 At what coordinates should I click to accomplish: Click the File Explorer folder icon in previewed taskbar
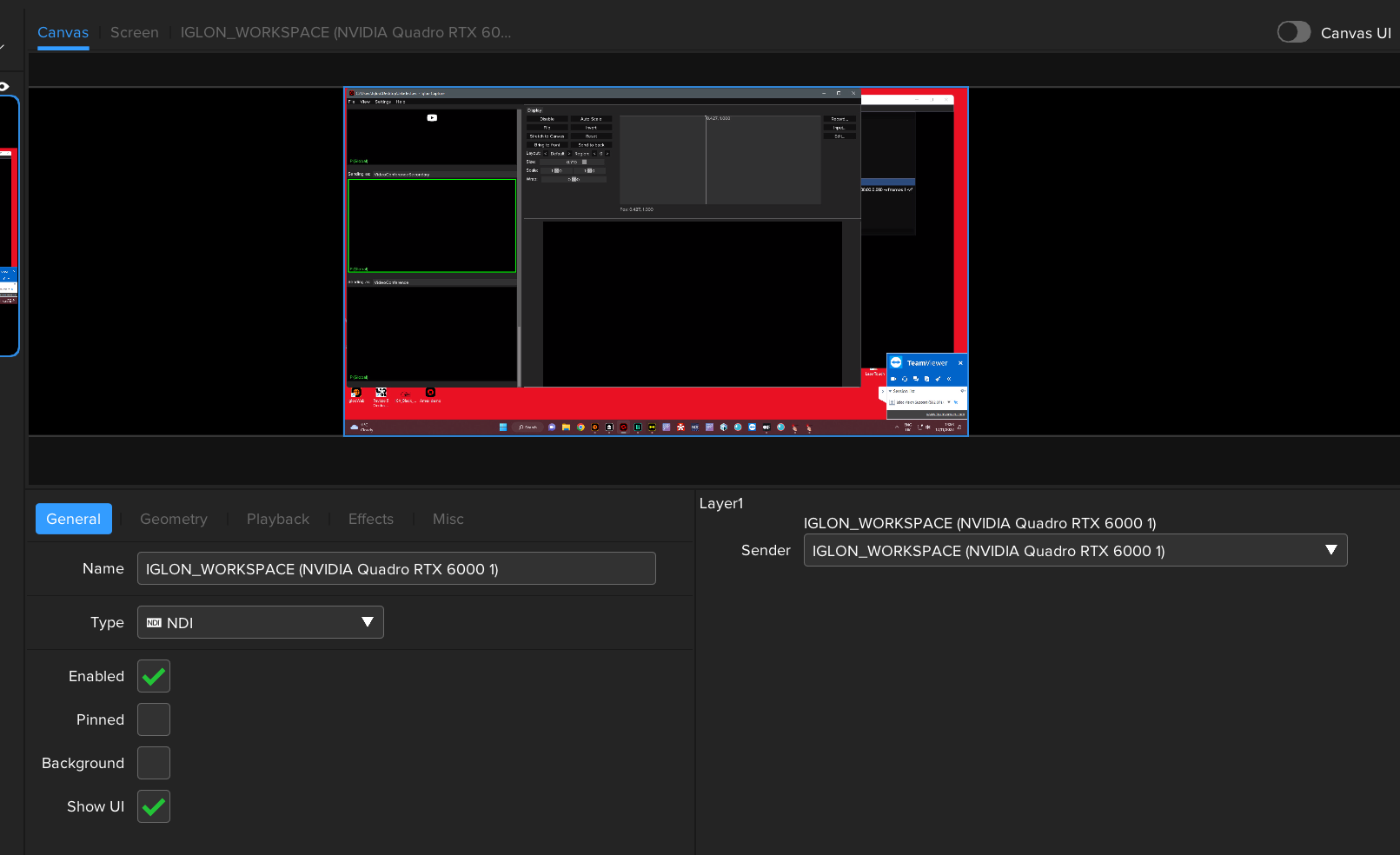566,427
